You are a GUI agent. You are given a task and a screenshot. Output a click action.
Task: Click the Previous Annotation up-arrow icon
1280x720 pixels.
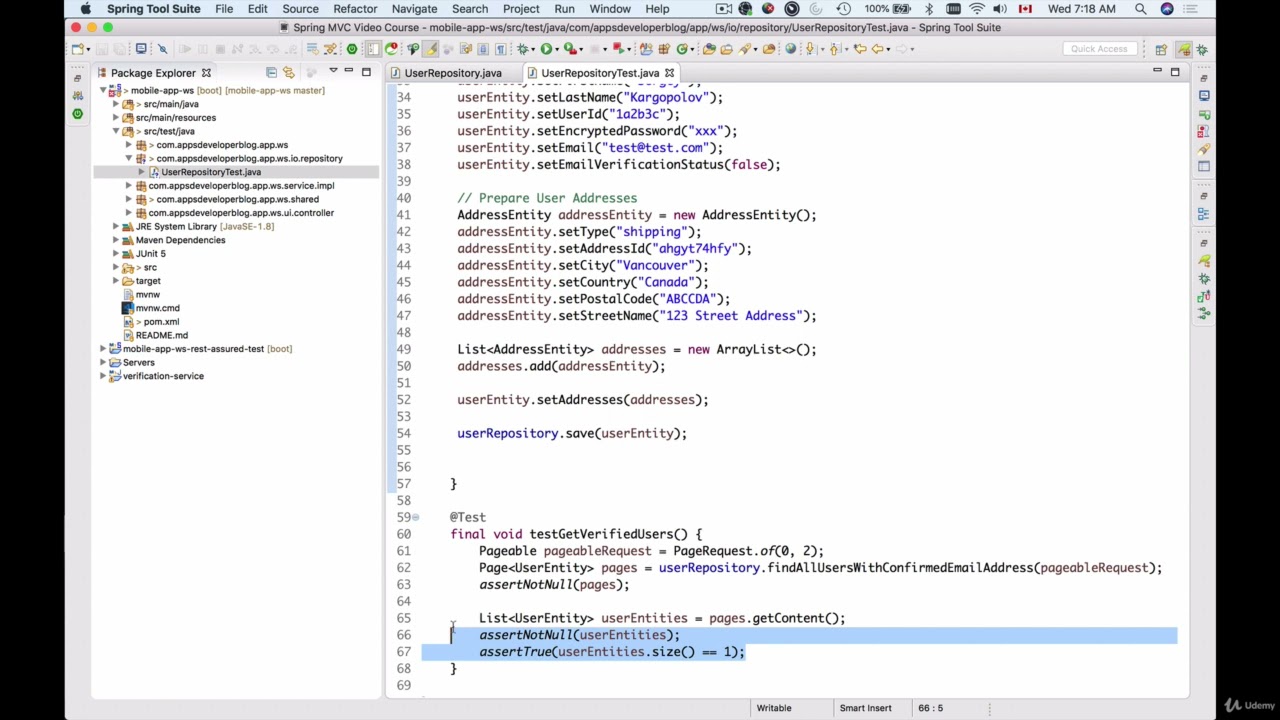tap(835, 48)
